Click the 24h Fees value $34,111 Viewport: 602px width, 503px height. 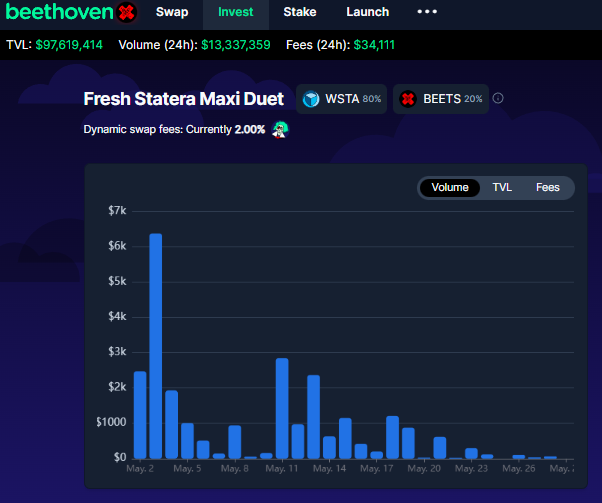point(374,45)
